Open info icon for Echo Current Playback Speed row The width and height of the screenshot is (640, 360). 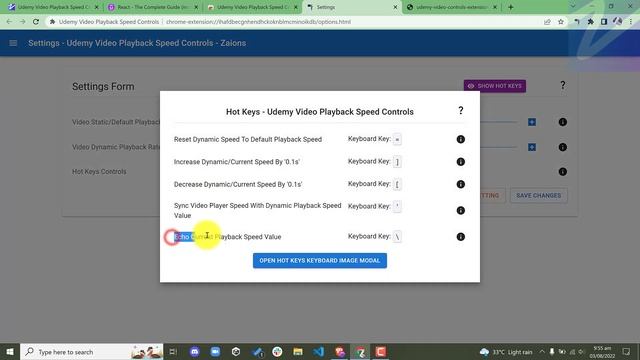pos(460,237)
